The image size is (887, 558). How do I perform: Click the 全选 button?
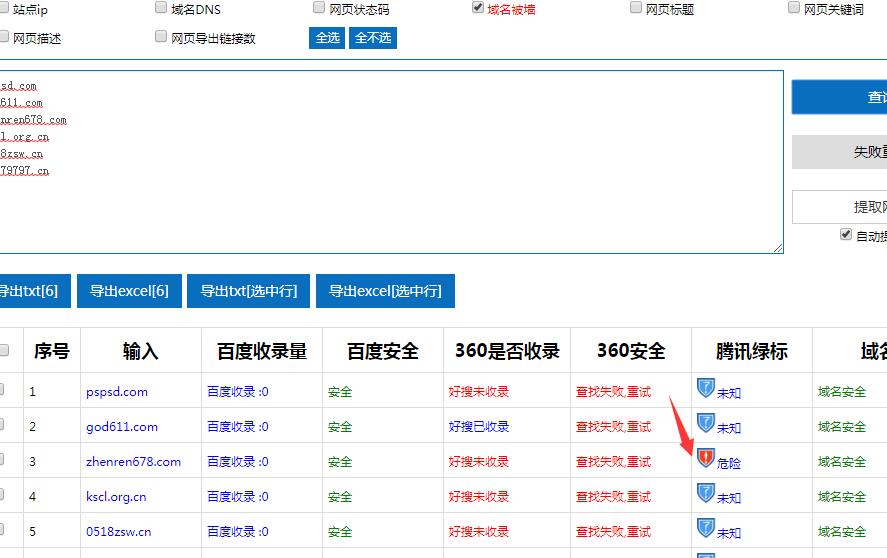coord(327,38)
